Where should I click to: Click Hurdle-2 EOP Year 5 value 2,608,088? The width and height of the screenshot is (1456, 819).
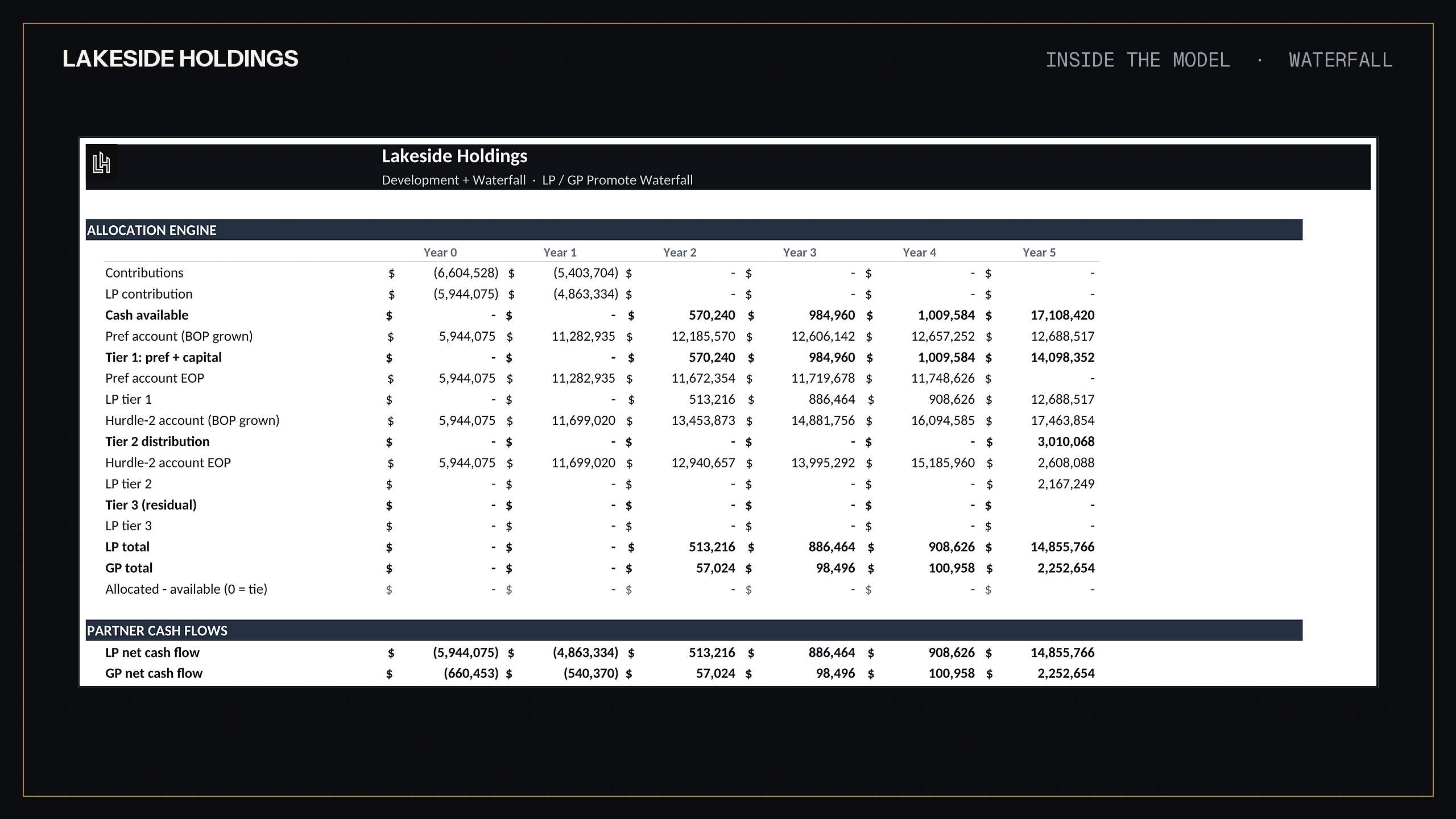point(1066,462)
